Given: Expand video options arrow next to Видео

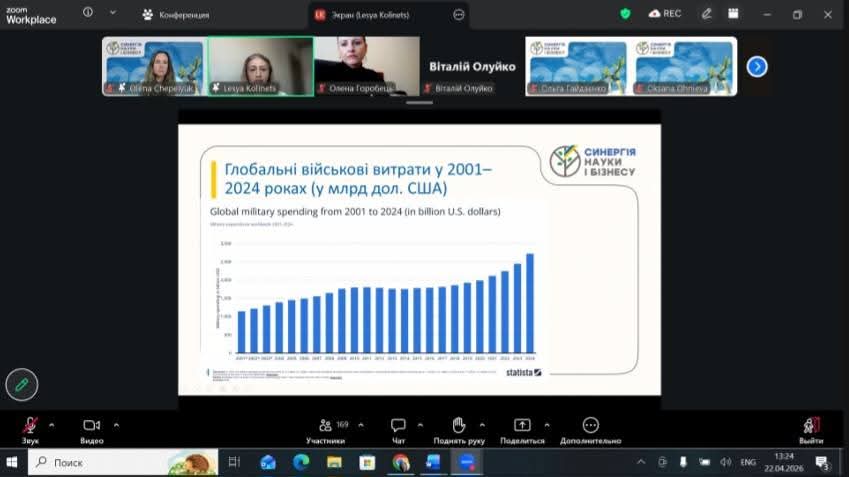Looking at the screenshot, I should [116, 424].
